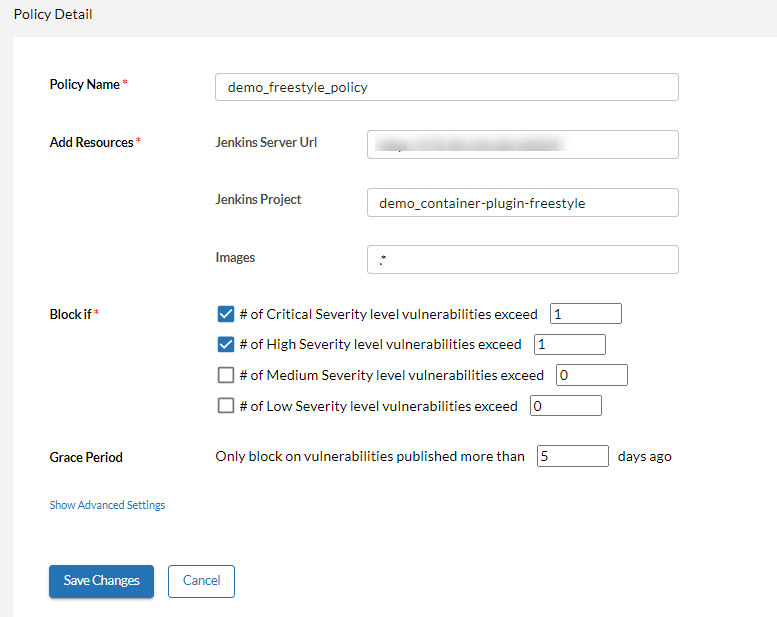Screen dimensions: 777x617
Task: Enable the Low Severity vulnerabilities checkbox
Action: click(x=226, y=406)
